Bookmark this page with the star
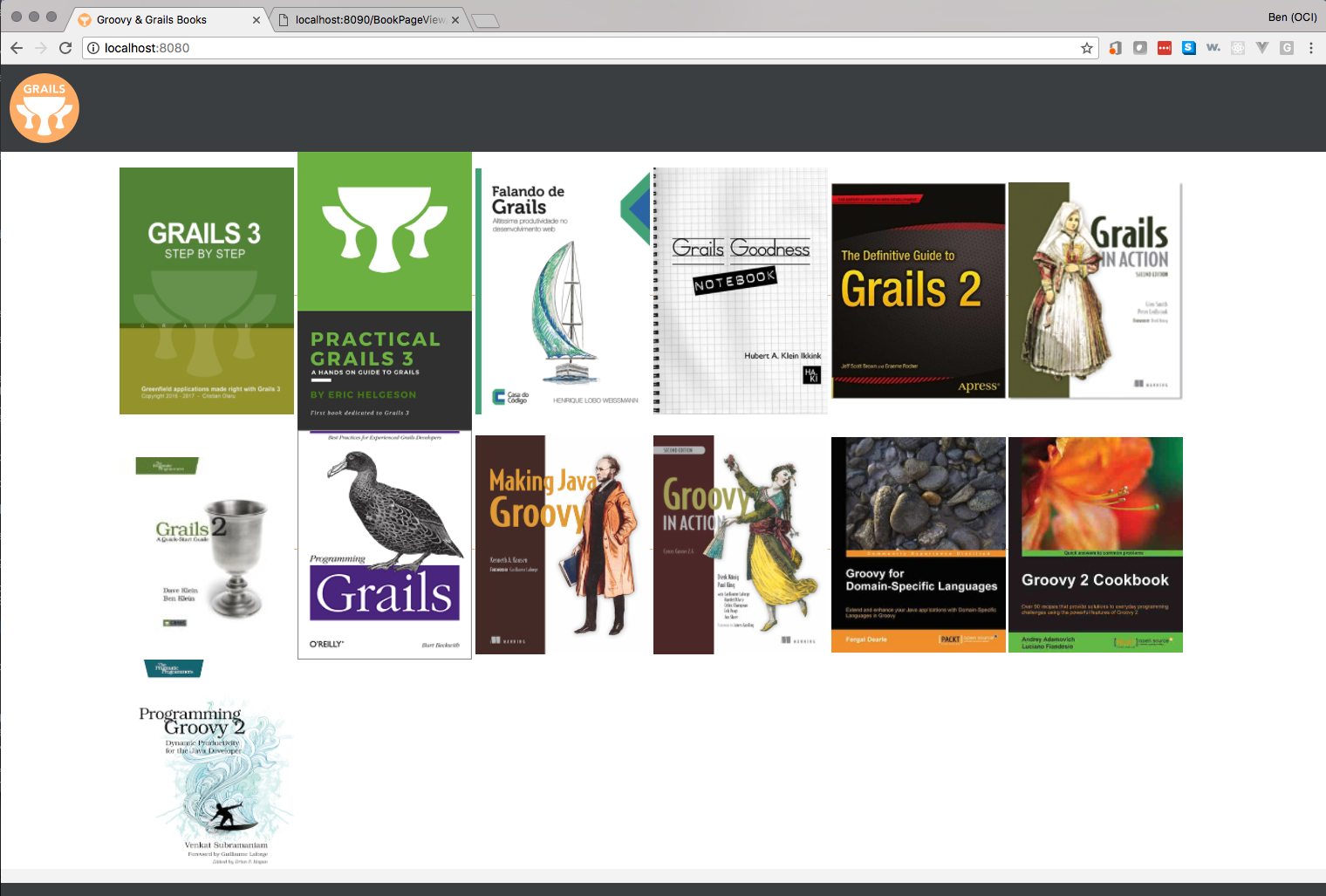The width and height of the screenshot is (1326, 896). 1086,48
